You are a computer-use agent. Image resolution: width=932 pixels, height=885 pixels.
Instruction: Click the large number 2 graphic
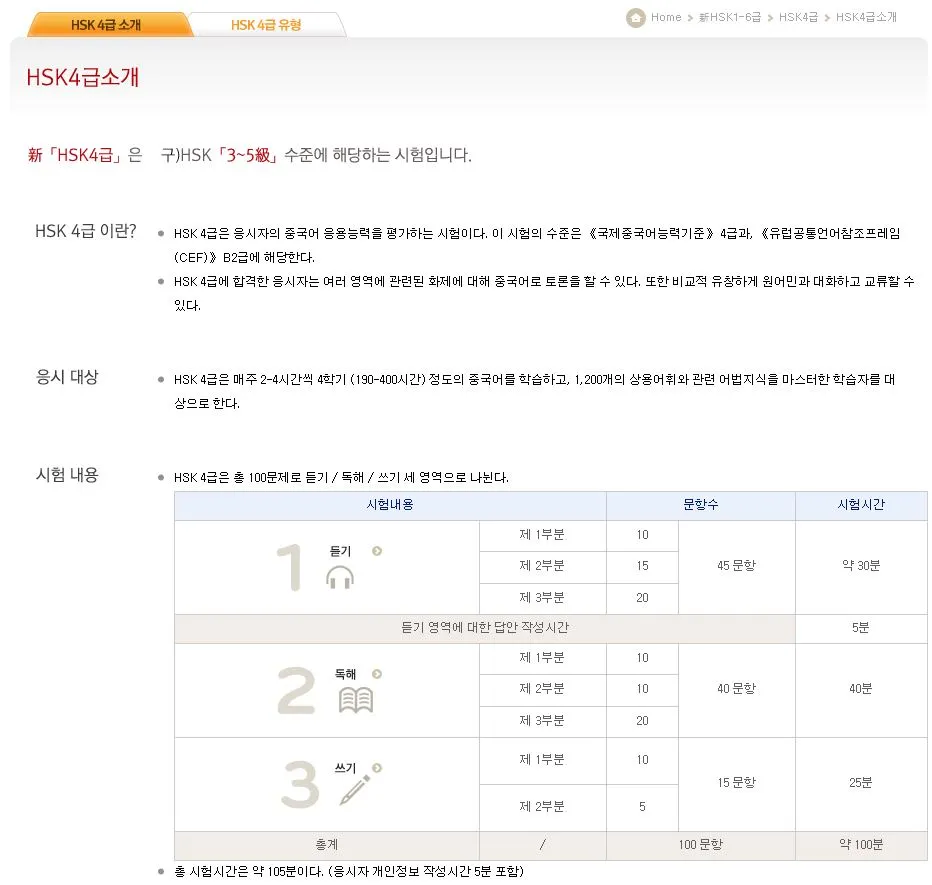[x=296, y=690]
